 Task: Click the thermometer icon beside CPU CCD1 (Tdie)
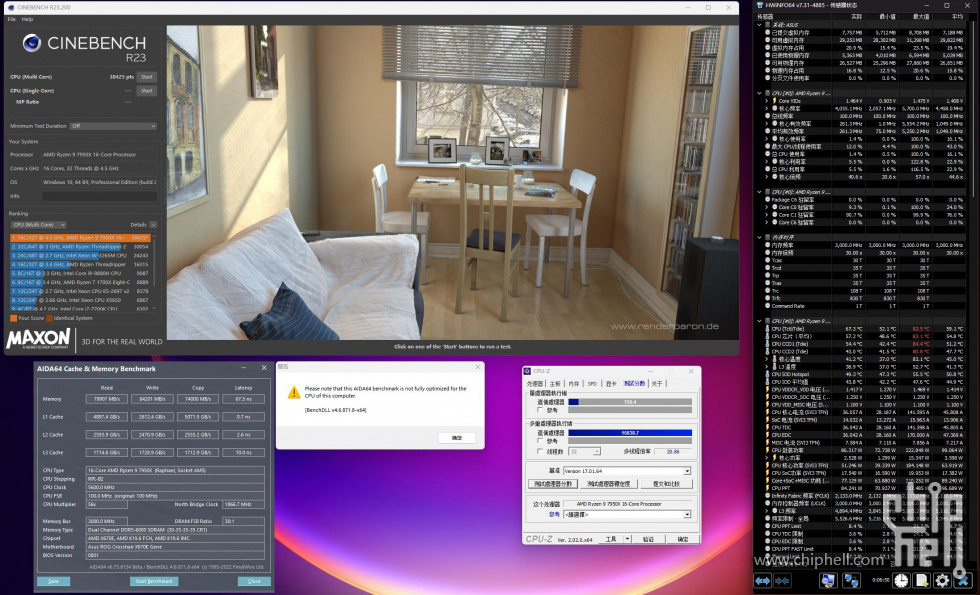coord(768,344)
